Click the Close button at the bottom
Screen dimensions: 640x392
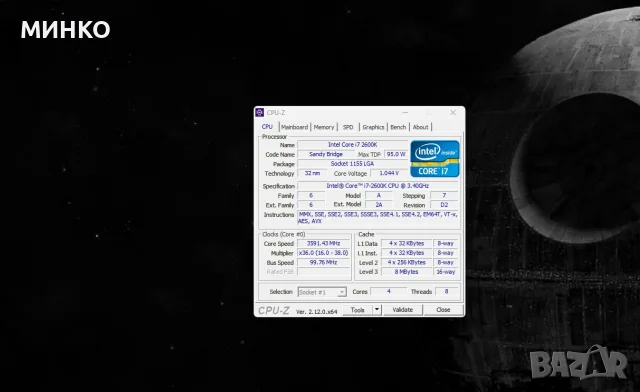(443, 310)
